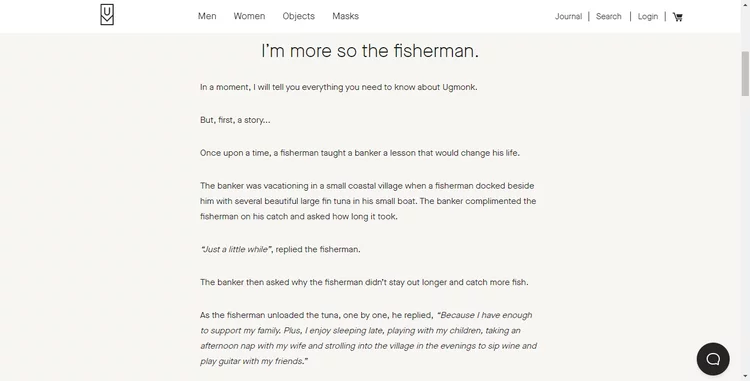Open the Men menu
Screen dimensions: 750x381
pos(207,16)
